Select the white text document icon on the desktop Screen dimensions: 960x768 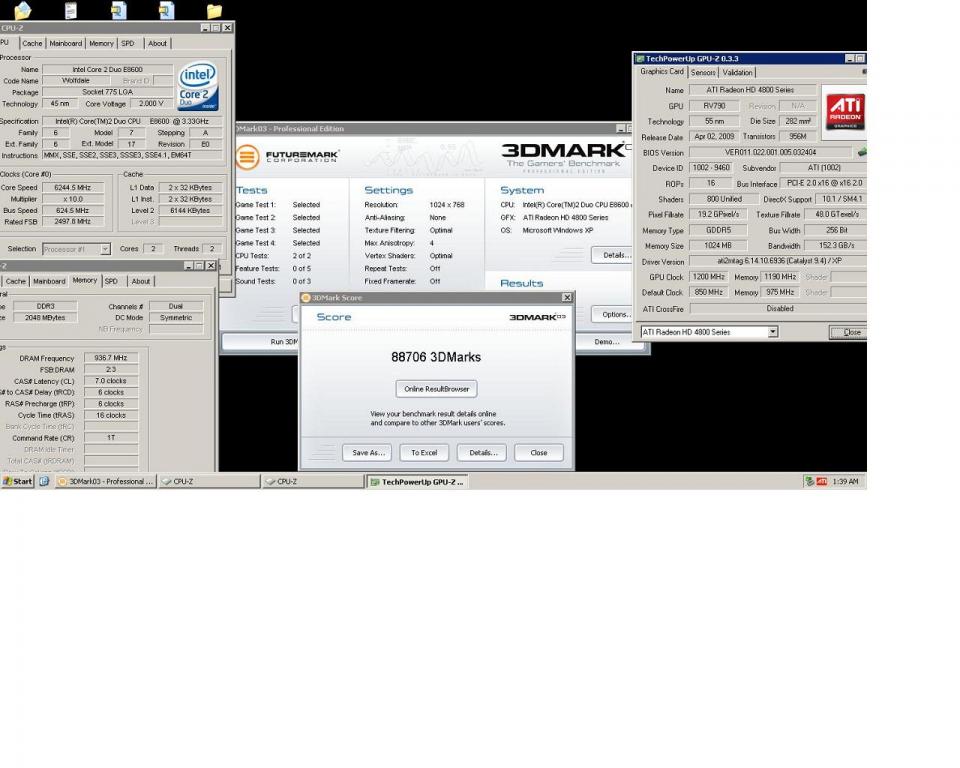click(x=71, y=10)
